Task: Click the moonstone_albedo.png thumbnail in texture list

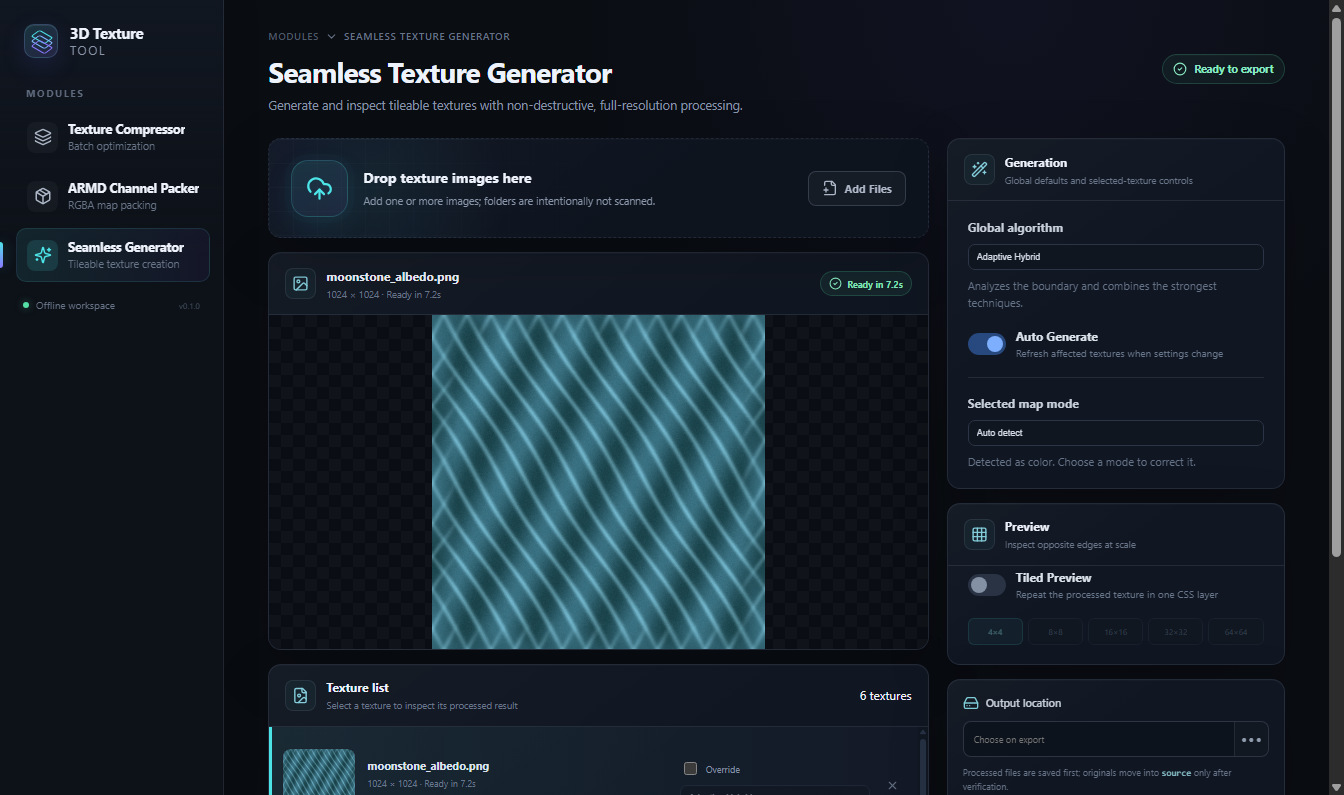Action: [x=319, y=772]
